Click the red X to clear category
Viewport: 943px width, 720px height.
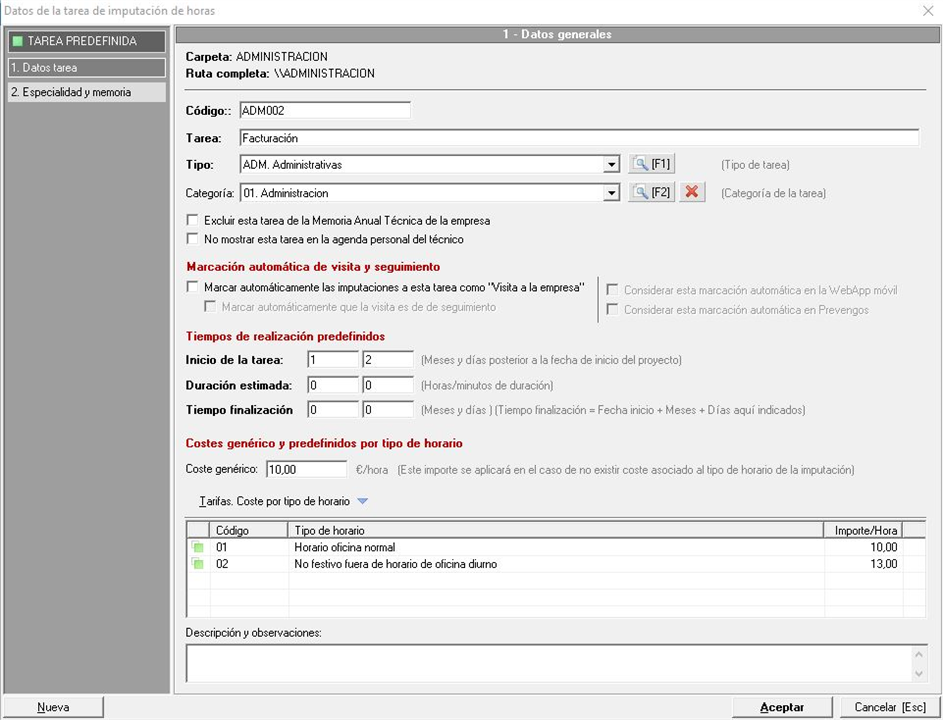[692, 192]
